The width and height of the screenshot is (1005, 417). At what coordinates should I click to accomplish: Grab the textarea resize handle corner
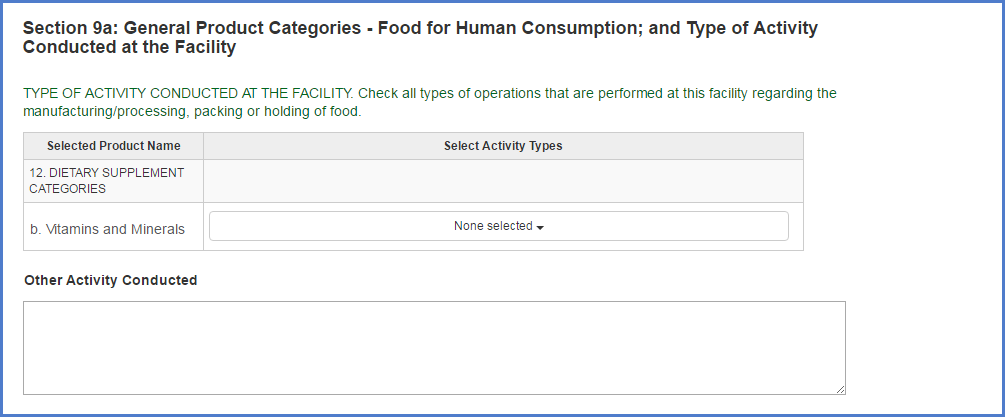pos(840,389)
